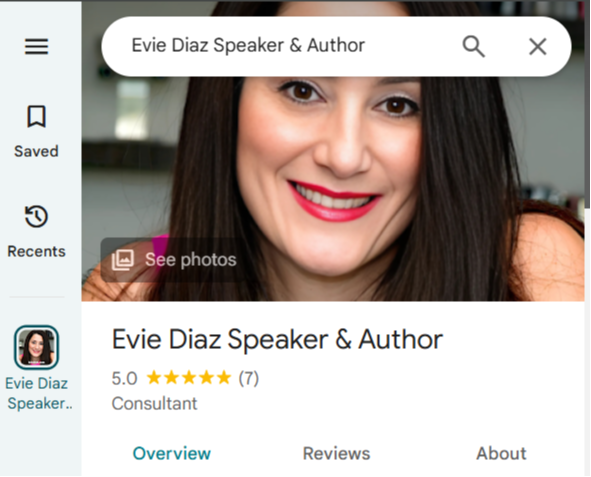This screenshot has height=477, width=591.
Task: Click the five star rating icons
Action: (188, 378)
